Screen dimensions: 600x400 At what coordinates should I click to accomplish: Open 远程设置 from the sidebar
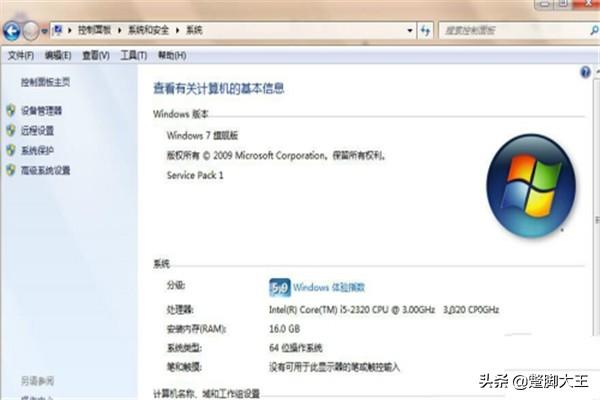pos(37,131)
